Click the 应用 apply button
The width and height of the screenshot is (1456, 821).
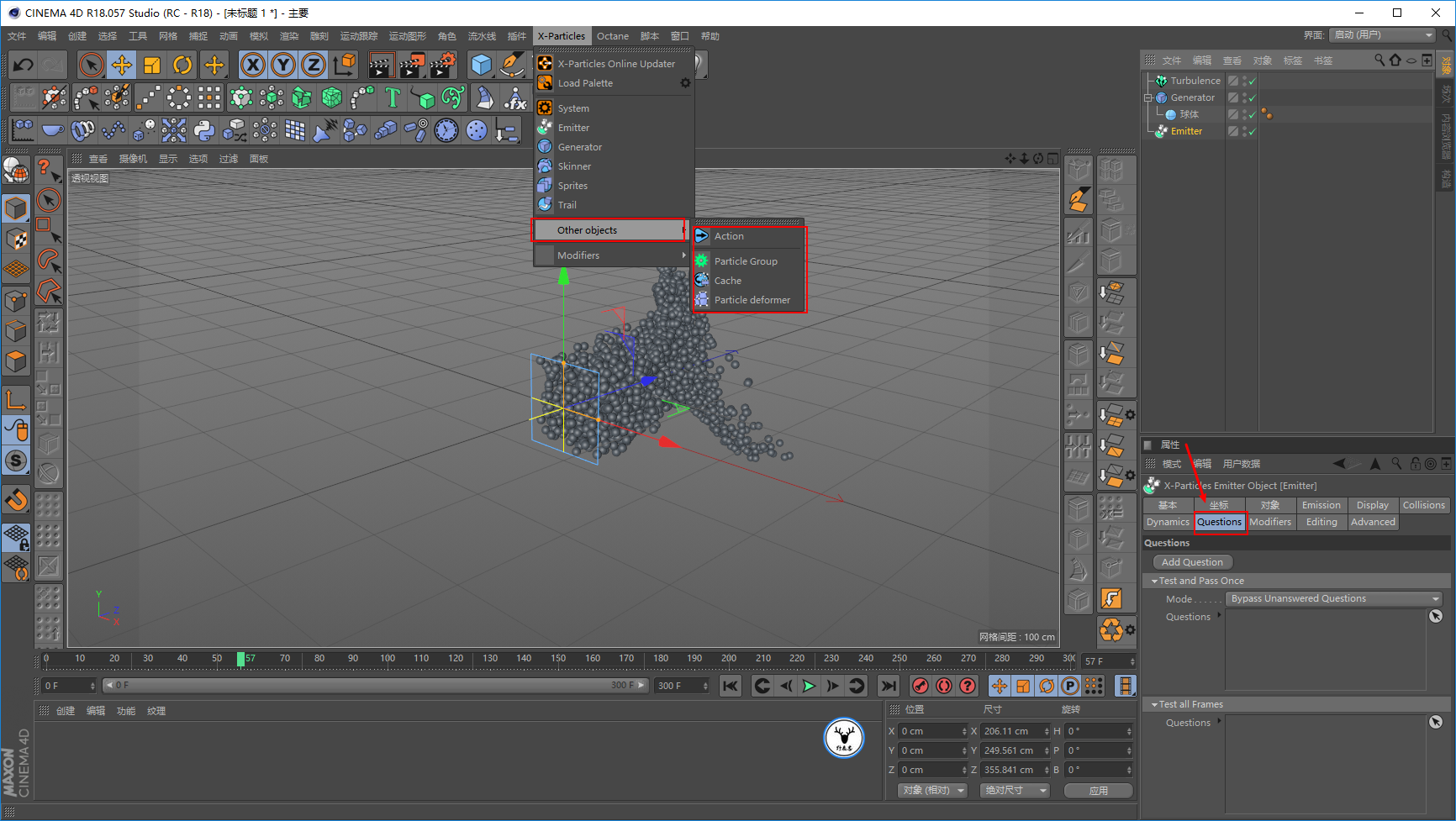tap(1099, 791)
